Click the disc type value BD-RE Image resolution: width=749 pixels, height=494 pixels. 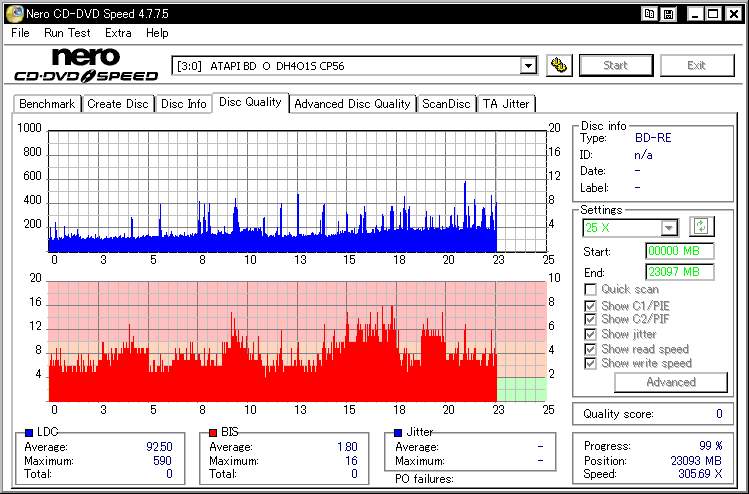click(653, 138)
